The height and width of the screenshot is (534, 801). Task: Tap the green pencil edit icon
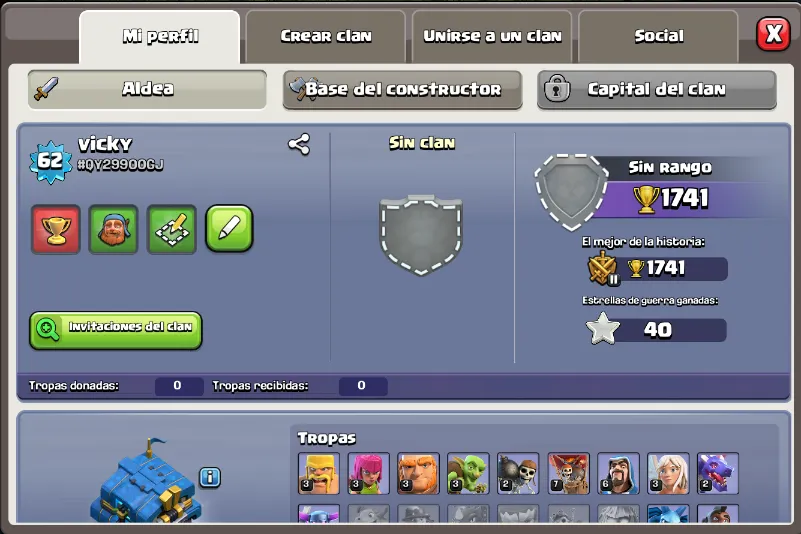pyautogui.click(x=229, y=228)
